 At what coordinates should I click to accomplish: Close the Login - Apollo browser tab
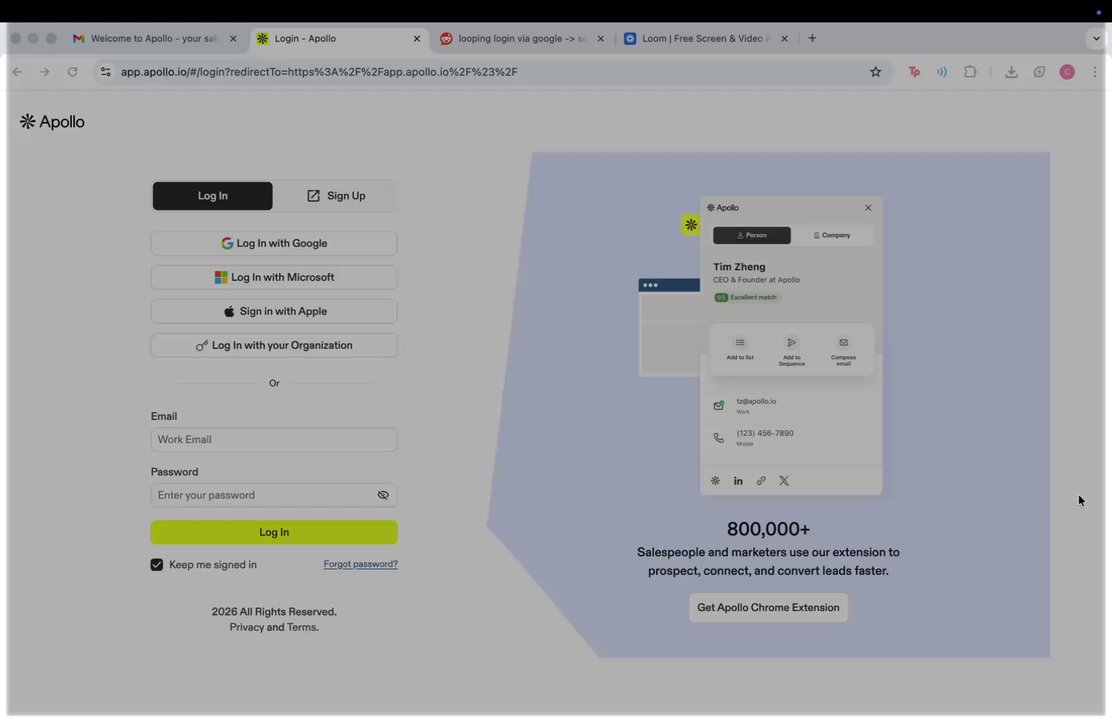(x=416, y=38)
